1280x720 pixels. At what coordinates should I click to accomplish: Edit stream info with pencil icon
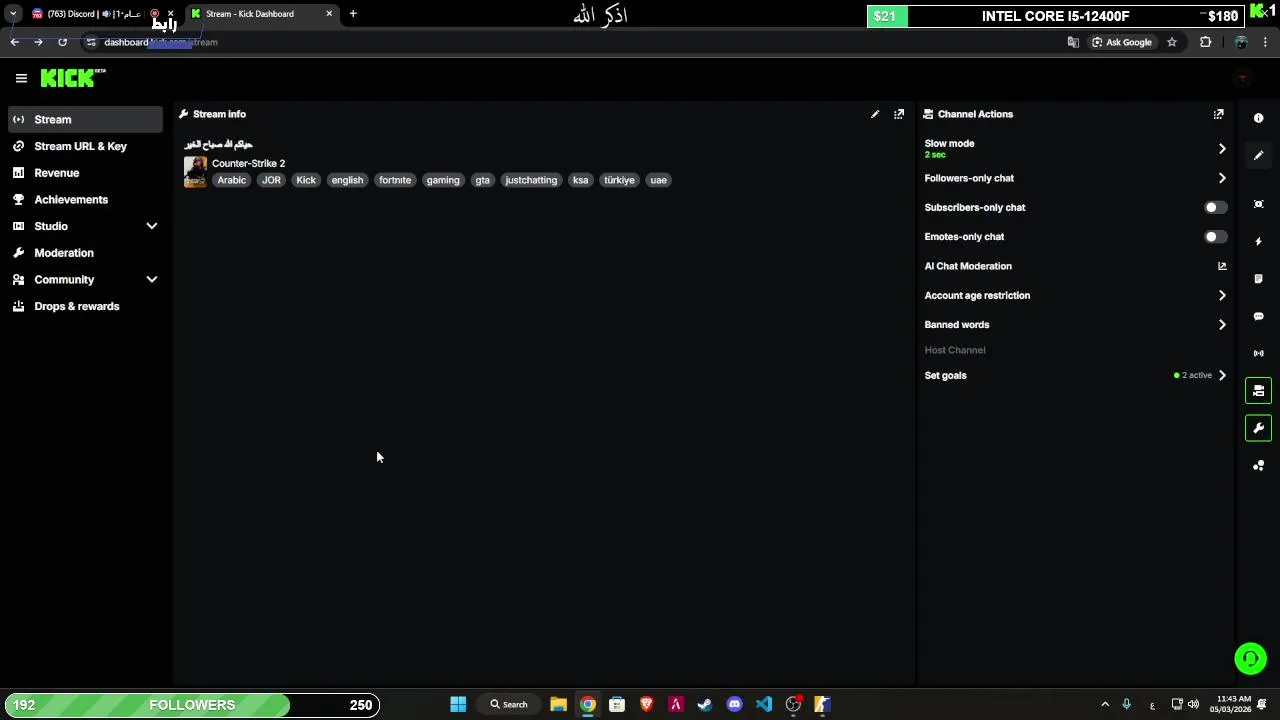875,114
